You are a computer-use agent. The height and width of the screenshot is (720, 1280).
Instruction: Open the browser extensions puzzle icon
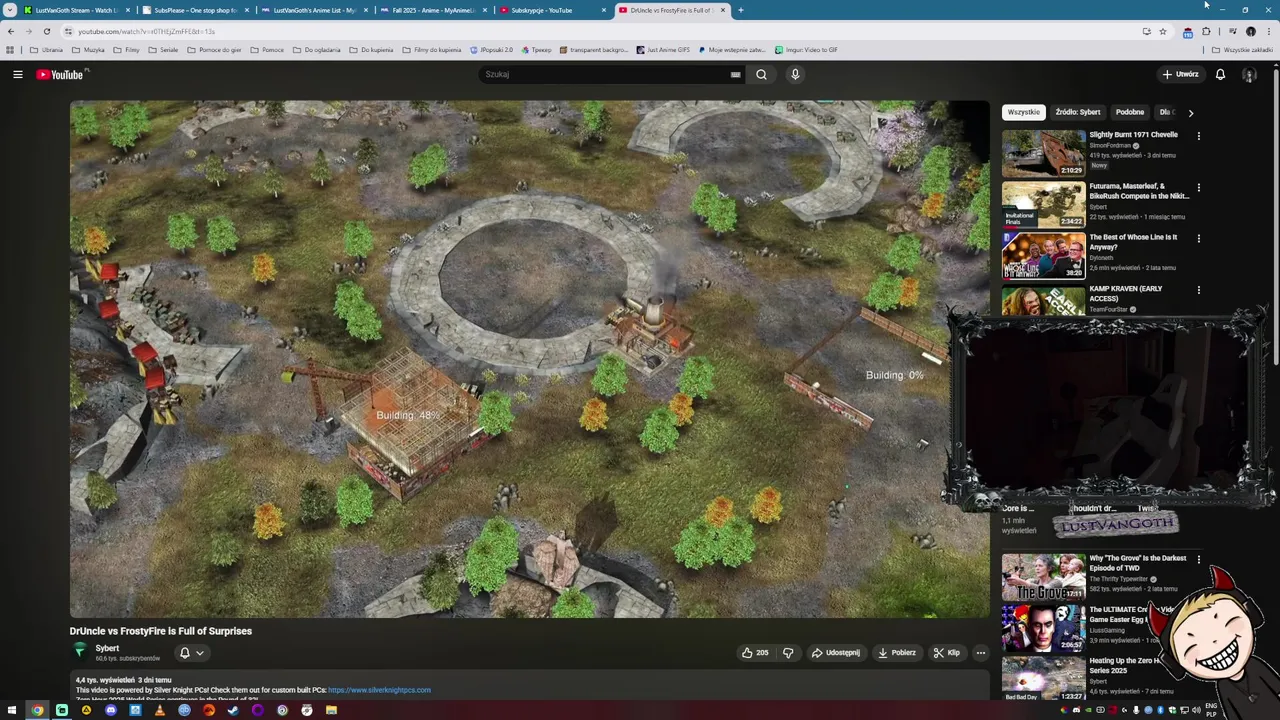(1206, 31)
